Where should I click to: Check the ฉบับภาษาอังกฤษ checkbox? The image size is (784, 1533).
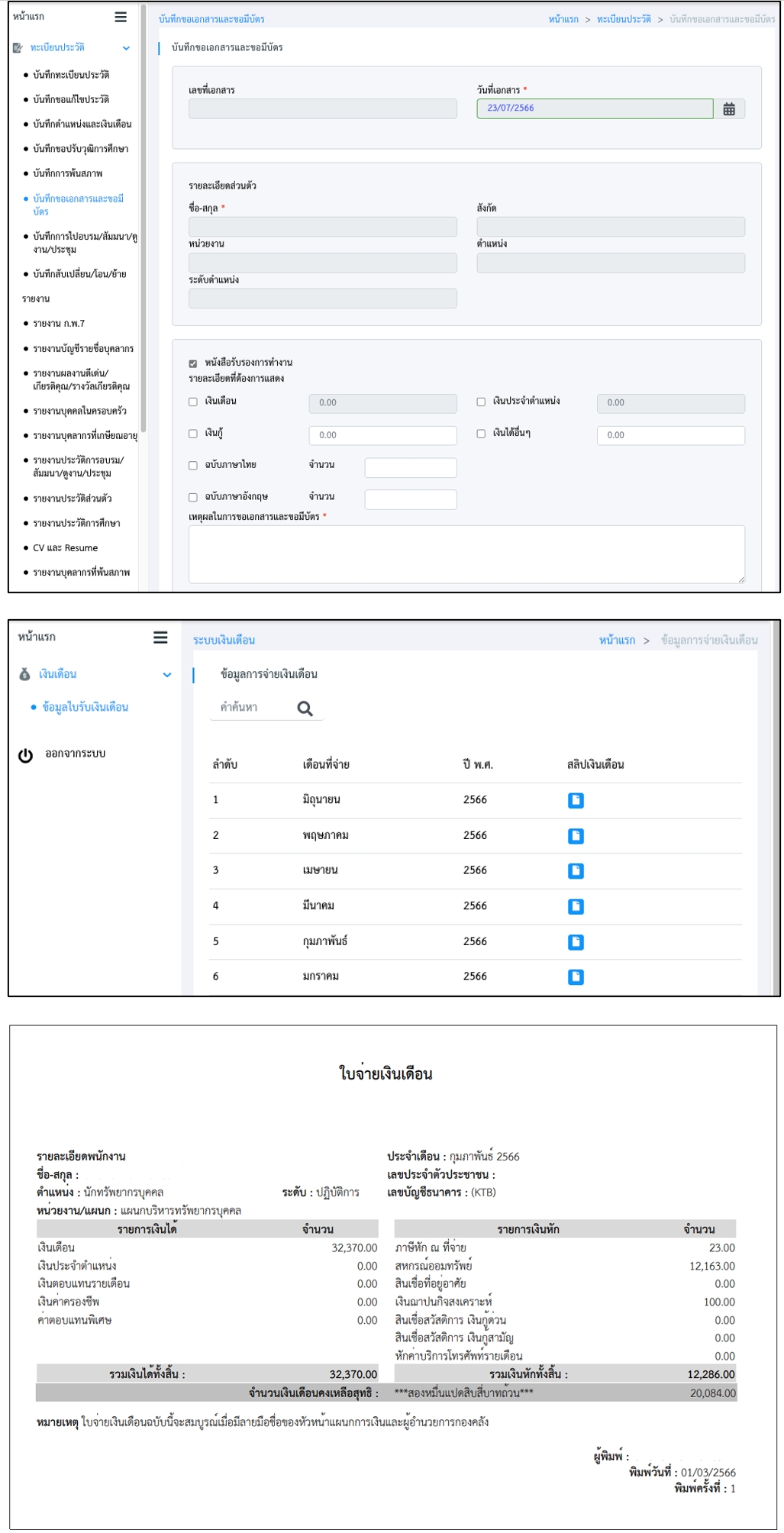192,498
